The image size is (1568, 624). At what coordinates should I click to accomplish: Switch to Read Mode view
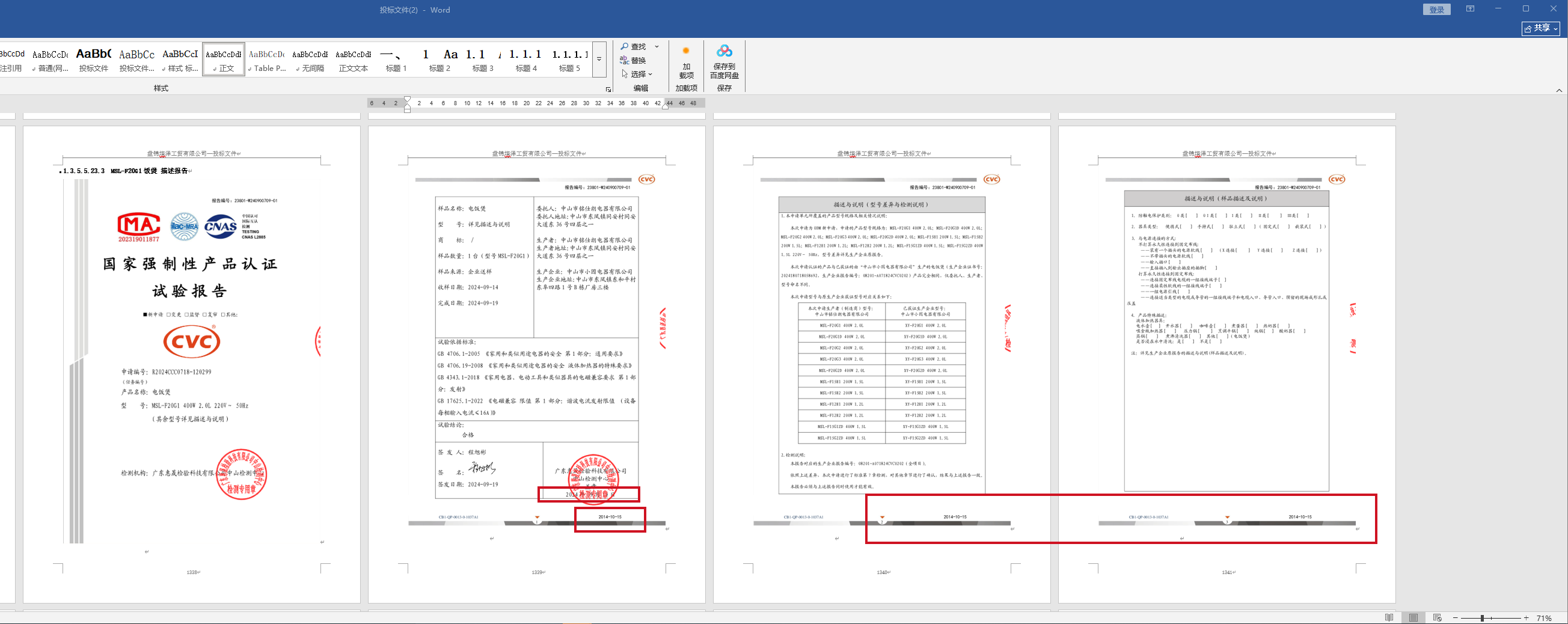(1389, 617)
